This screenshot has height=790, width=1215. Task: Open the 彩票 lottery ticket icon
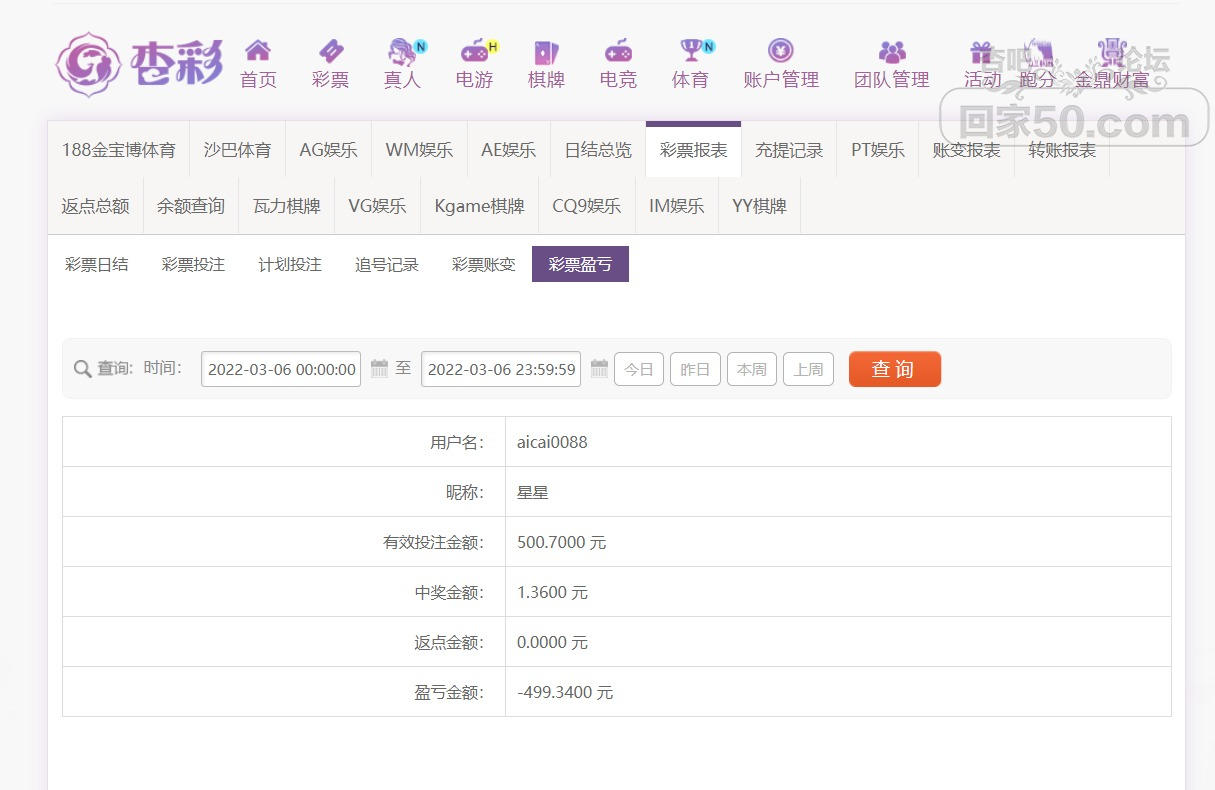tap(330, 51)
